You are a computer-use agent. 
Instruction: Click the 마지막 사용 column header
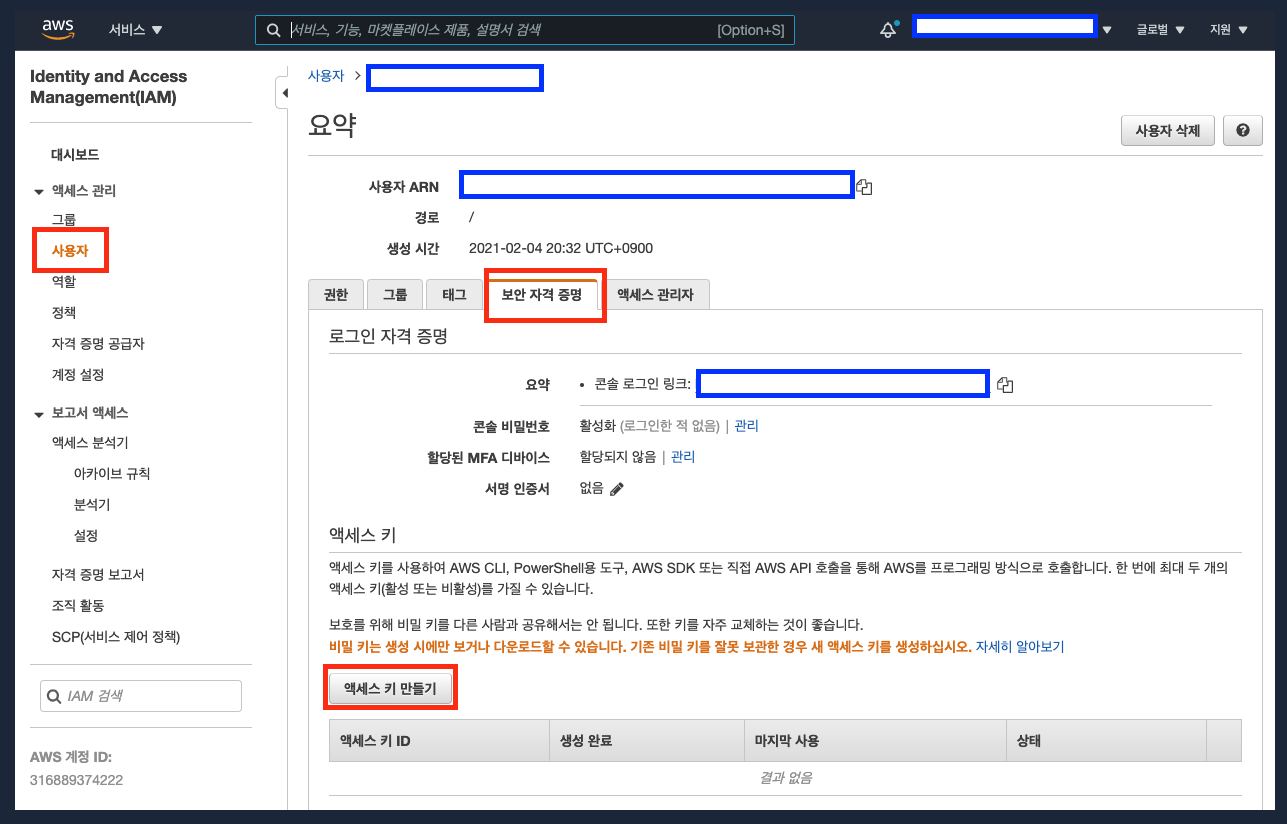click(x=875, y=741)
